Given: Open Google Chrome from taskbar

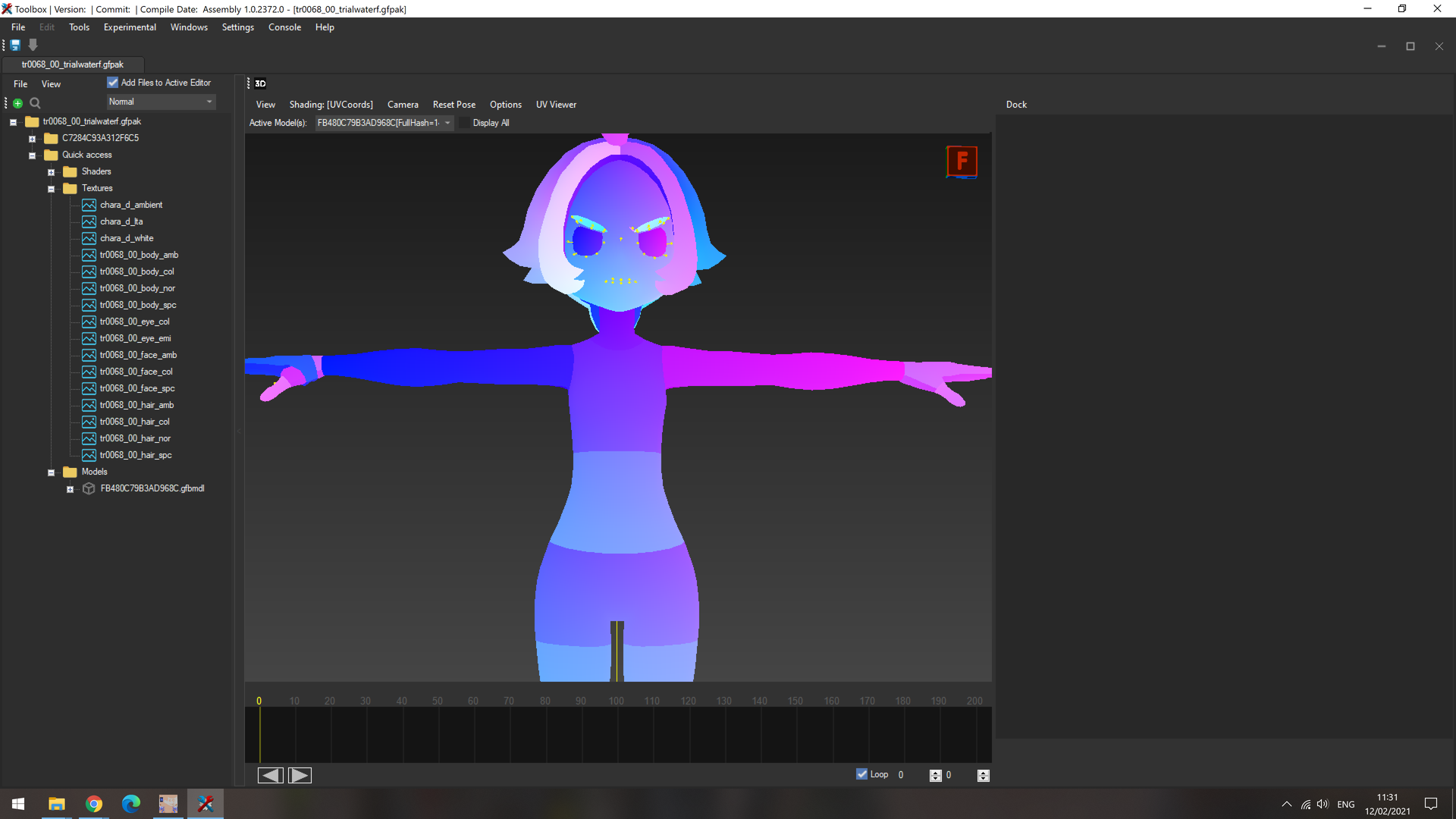Looking at the screenshot, I should tap(94, 804).
